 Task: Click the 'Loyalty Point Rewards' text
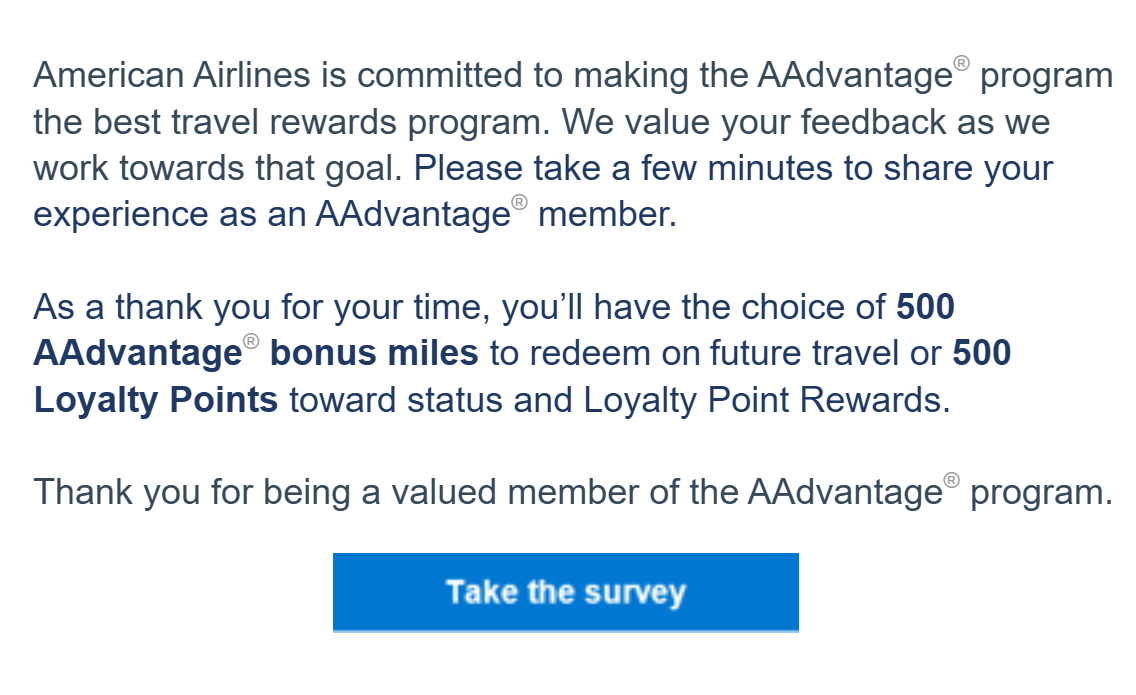[x=763, y=400]
